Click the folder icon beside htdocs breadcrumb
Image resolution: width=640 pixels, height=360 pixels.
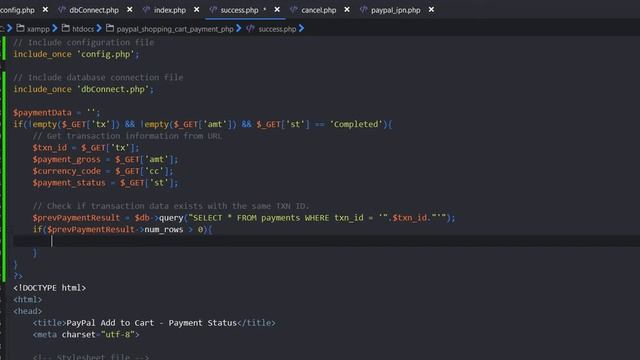(66, 28)
